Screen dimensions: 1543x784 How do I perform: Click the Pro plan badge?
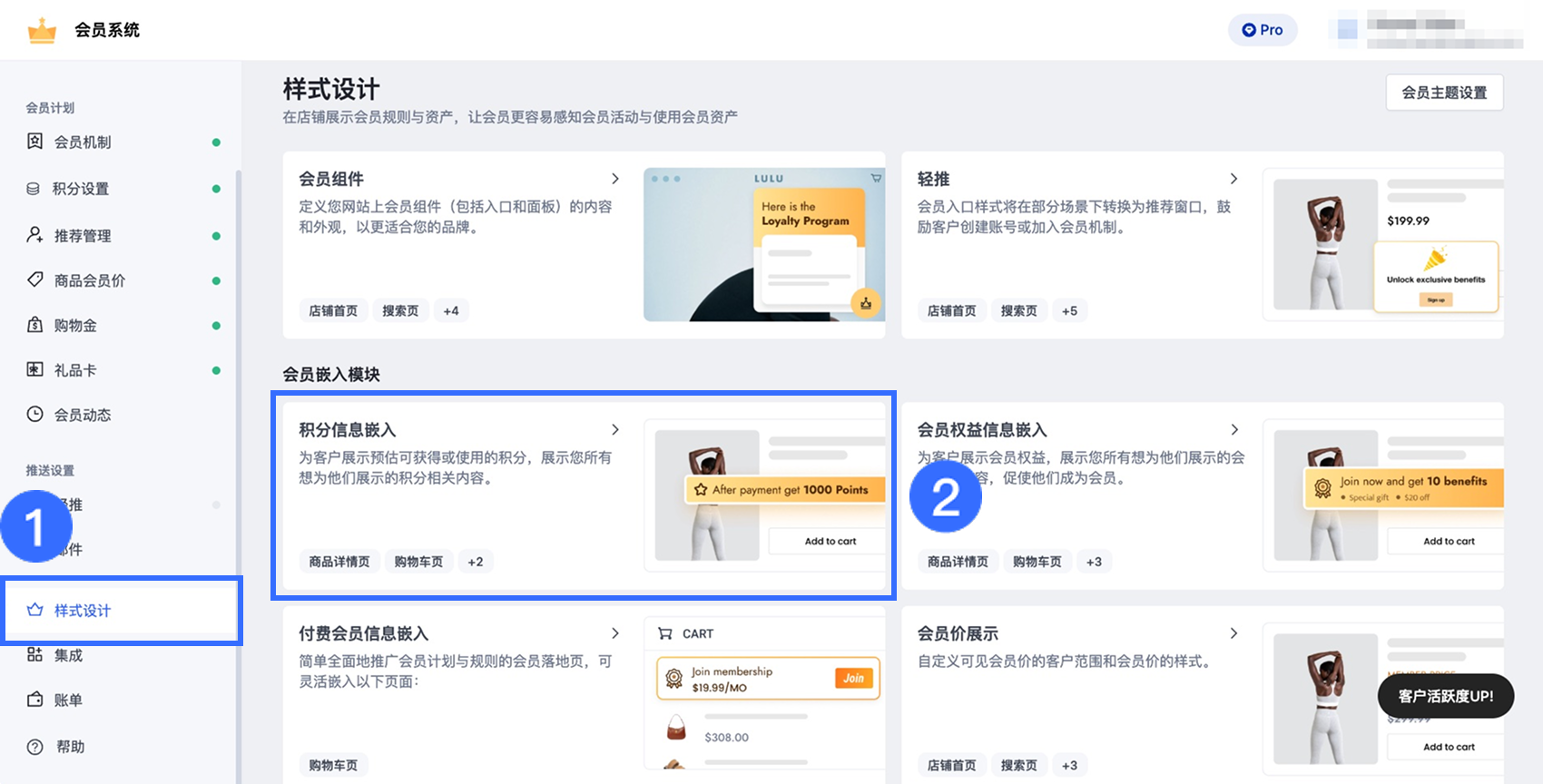(x=1263, y=30)
